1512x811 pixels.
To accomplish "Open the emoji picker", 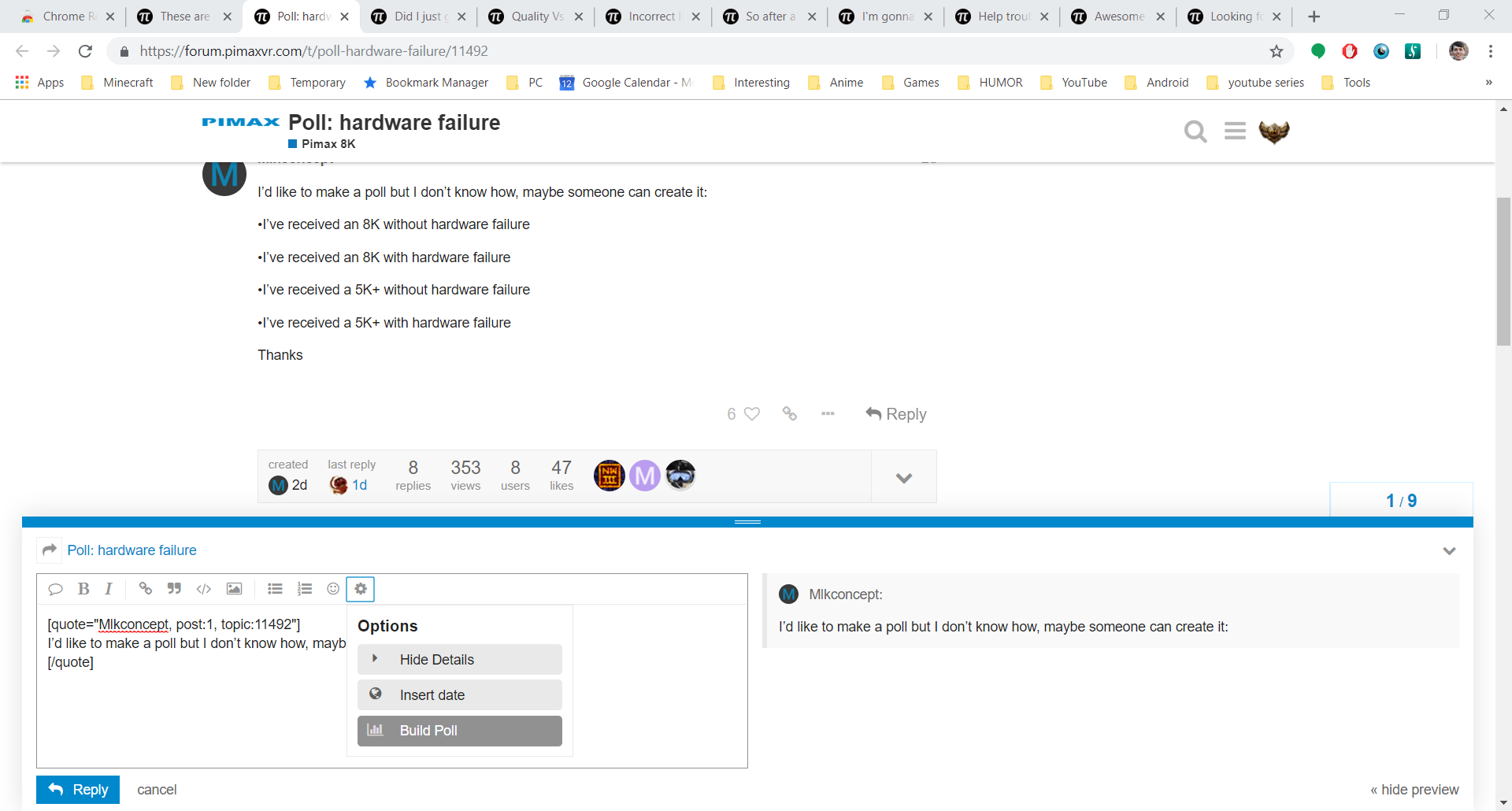I will [333, 589].
